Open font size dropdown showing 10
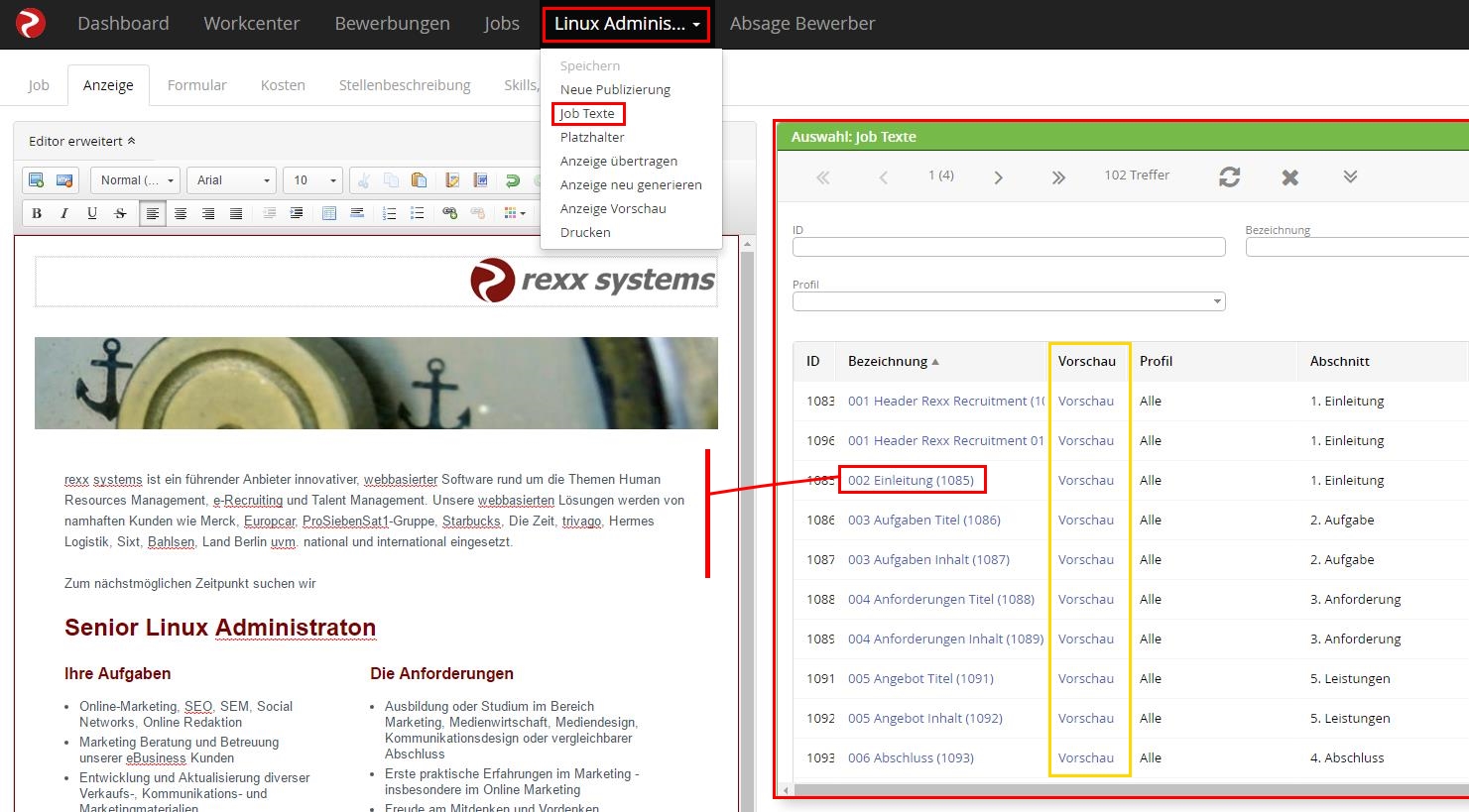 pyautogui.click(x=312, y=180)
